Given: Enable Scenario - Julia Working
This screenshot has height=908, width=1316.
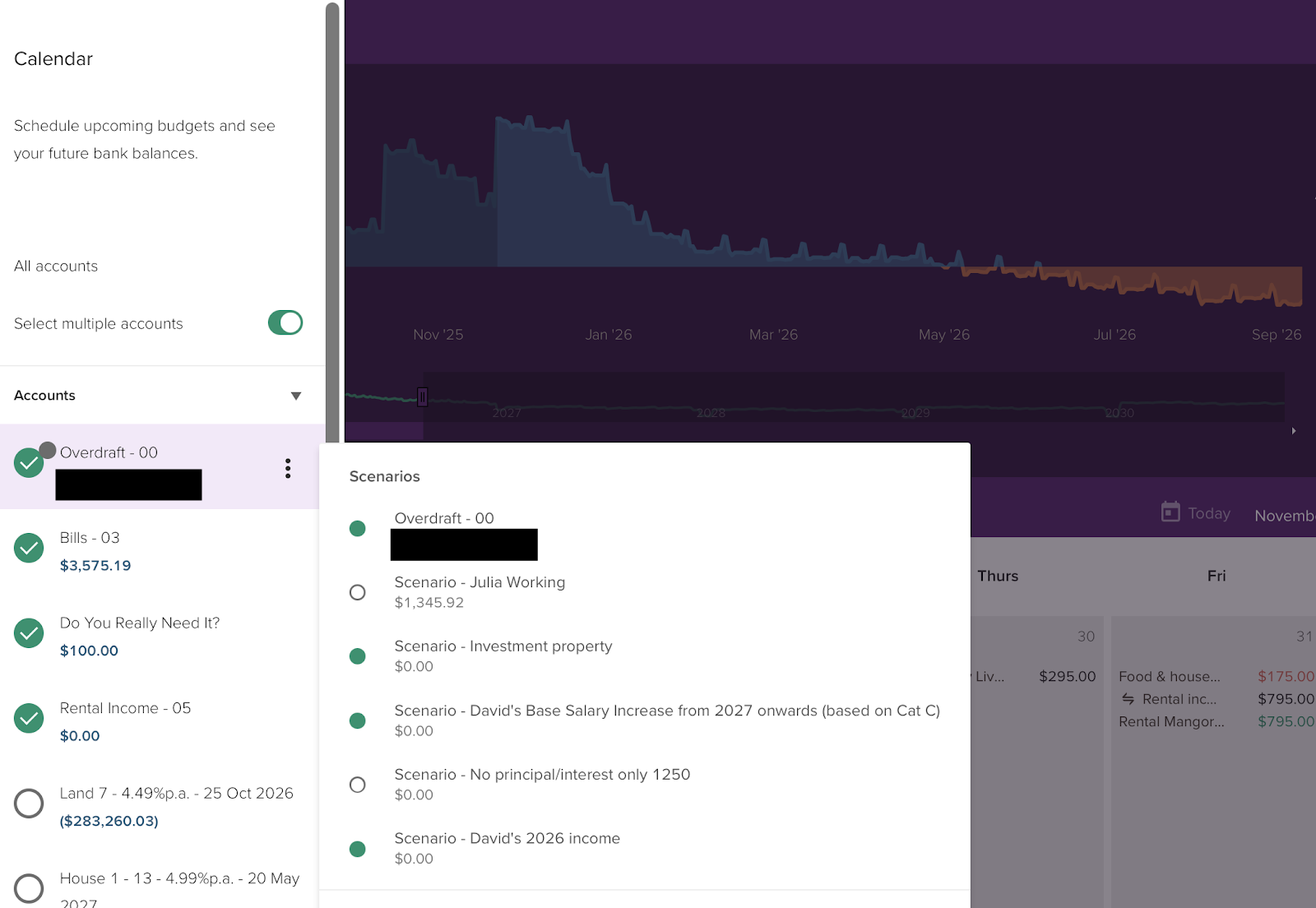Looking at the screenshot, I should pos(358,592).
